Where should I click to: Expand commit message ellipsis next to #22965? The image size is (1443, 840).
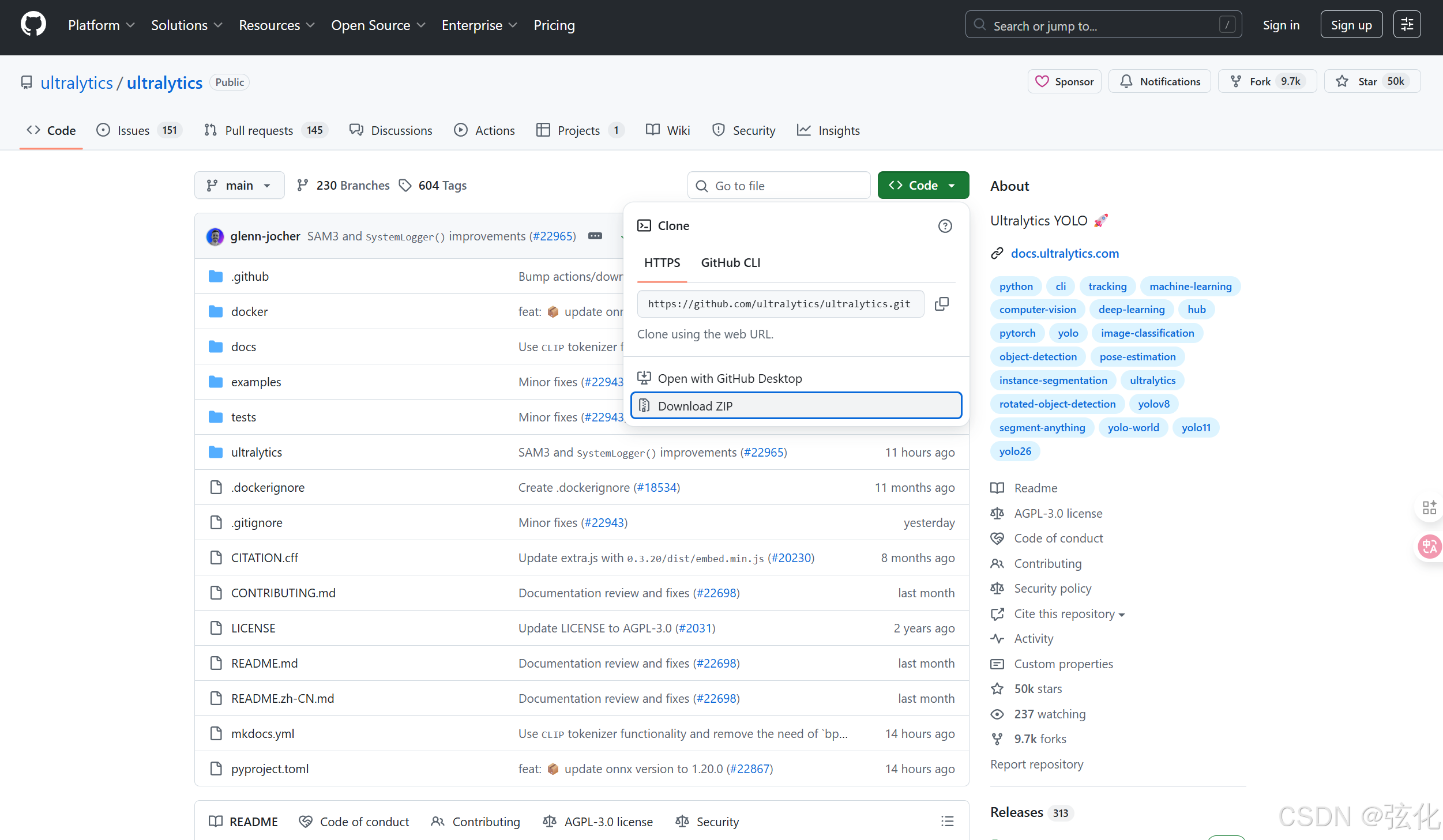pyautogui.click(x=595, y=236)
